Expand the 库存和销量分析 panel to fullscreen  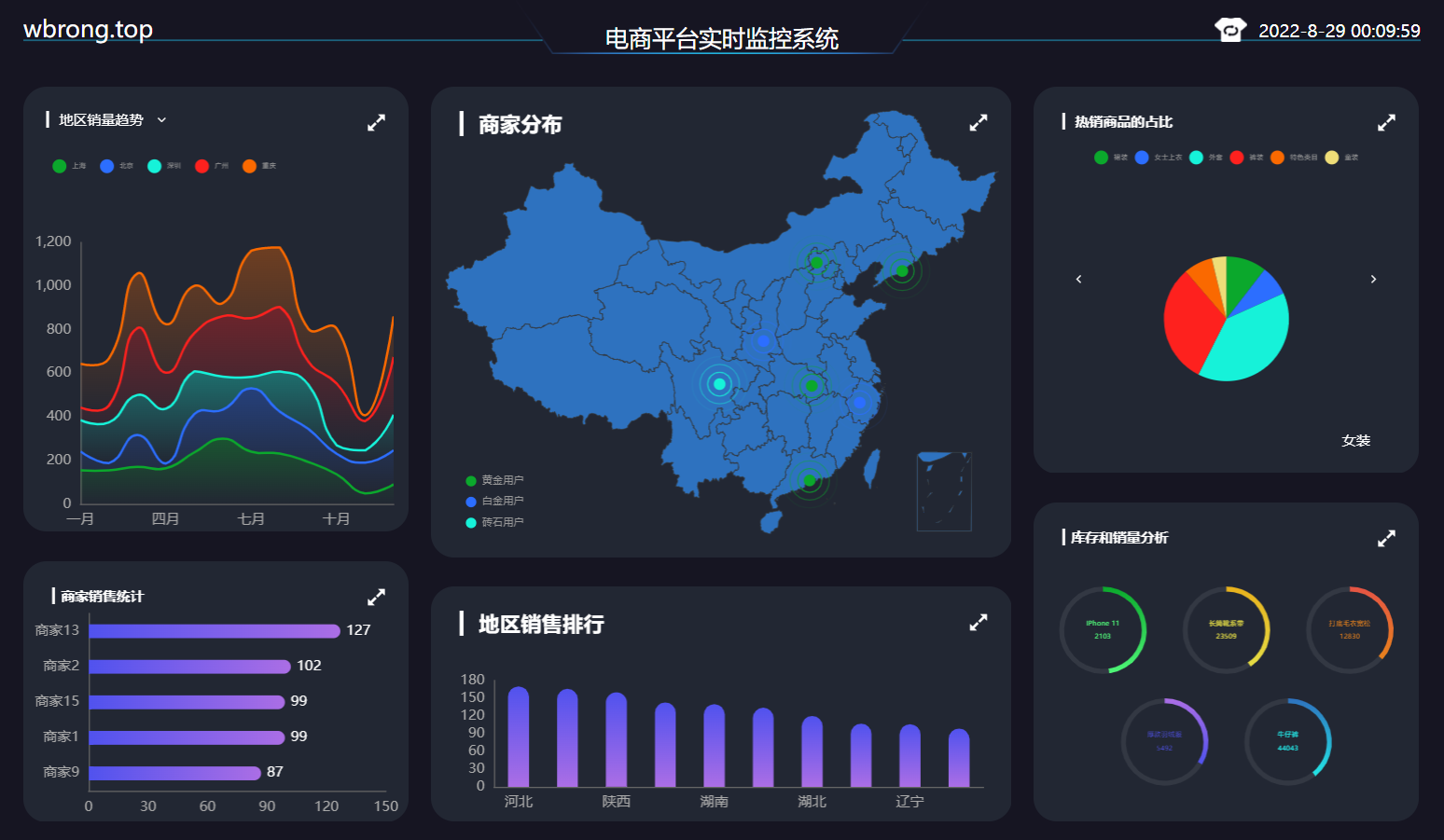pos(1386,538)
